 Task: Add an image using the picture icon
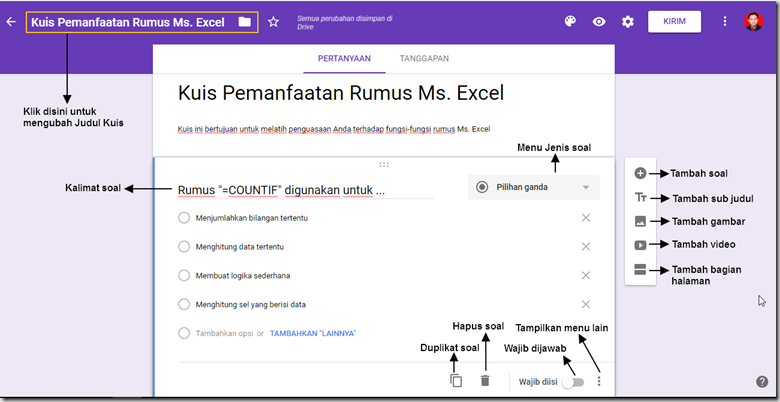(x=640, y=221)
